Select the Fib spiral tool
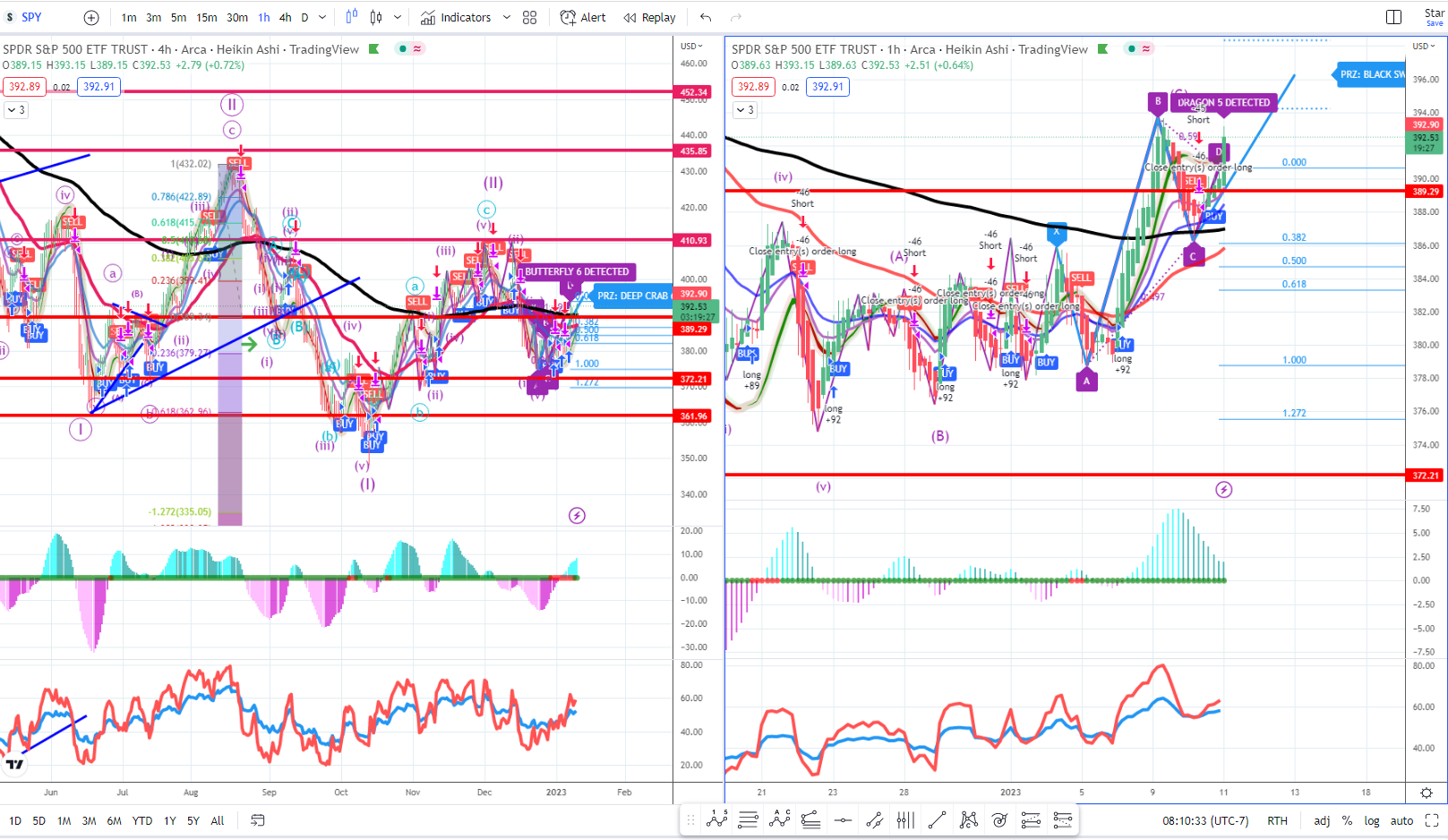The width and height of the screenshot is (1448, 840). pos(1000,819)
